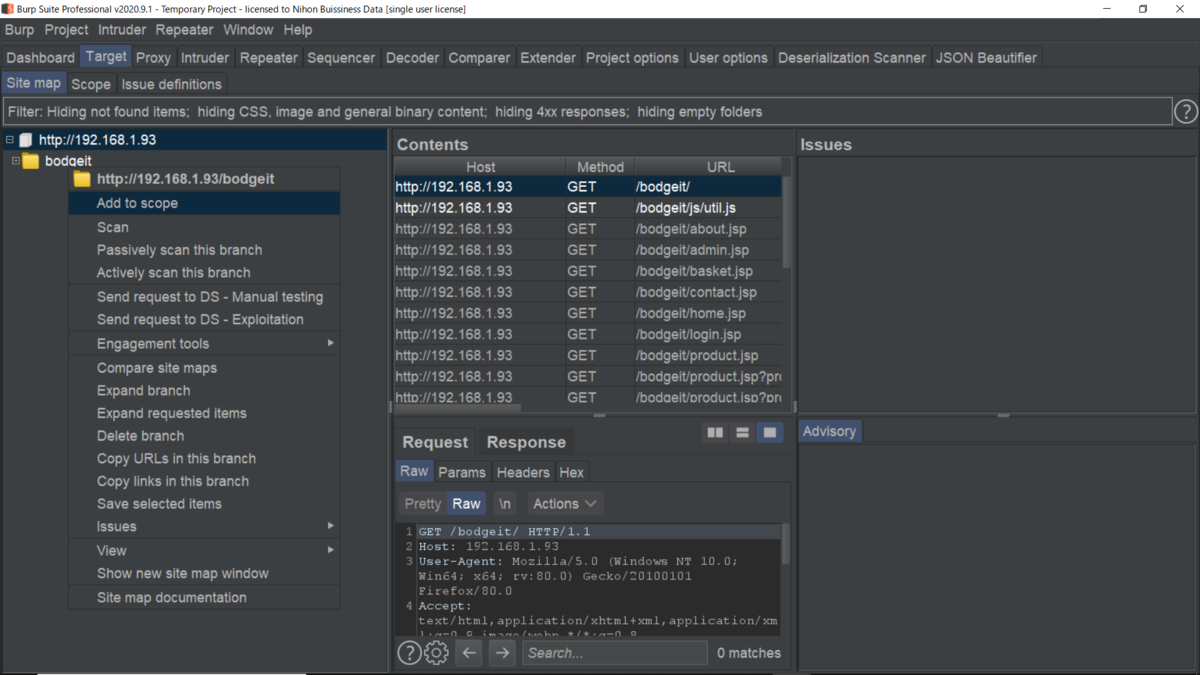Open the Actions dropdown
This screenshot has width=1200, height=675.
pos(565,504)
